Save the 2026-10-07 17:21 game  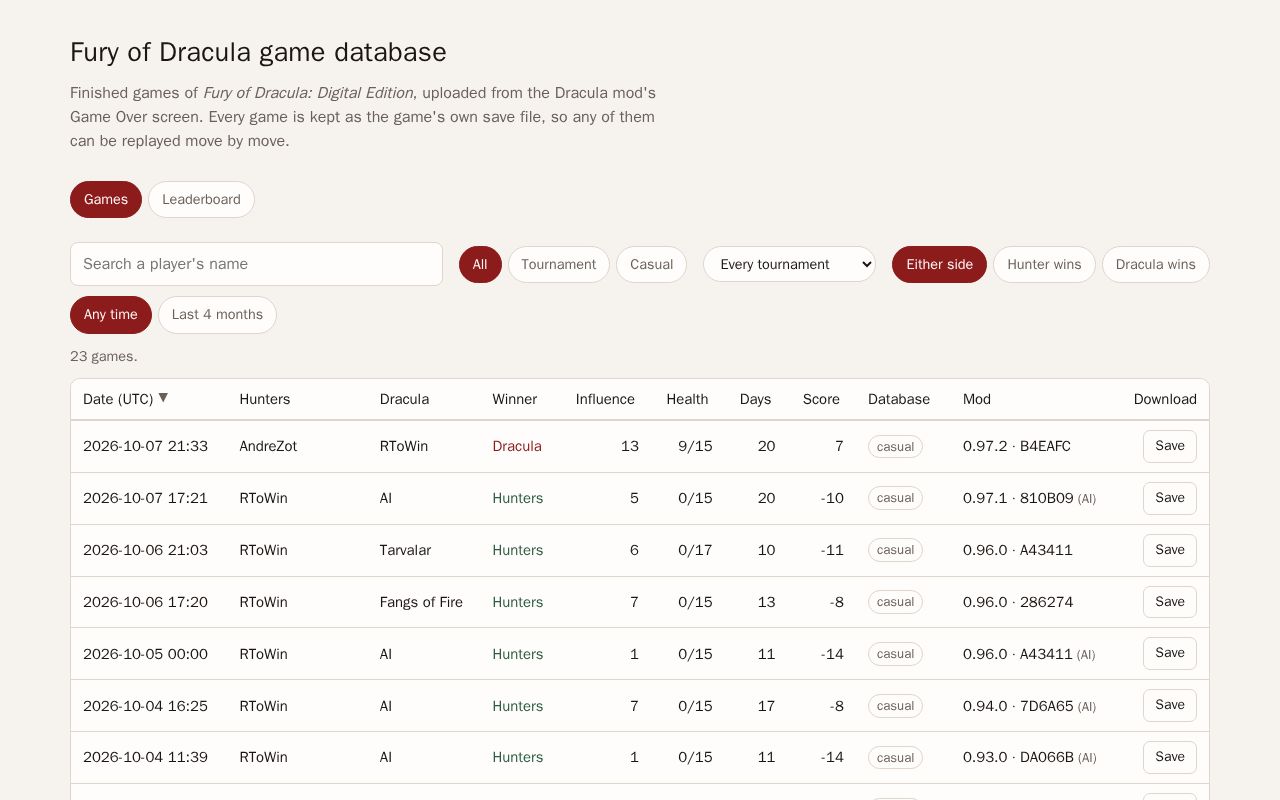point(1169,498)
